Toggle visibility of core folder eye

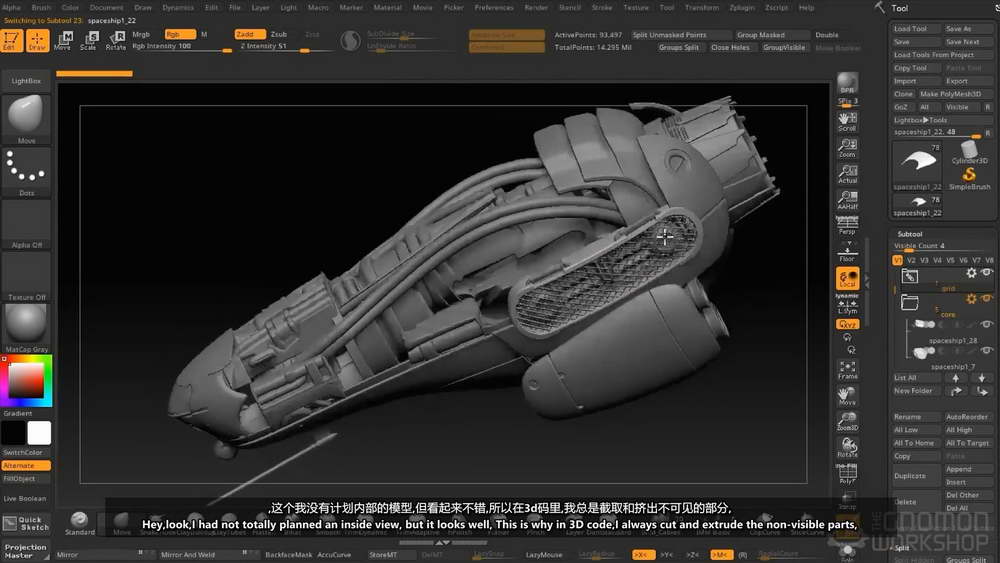click(x=986, y=298)
